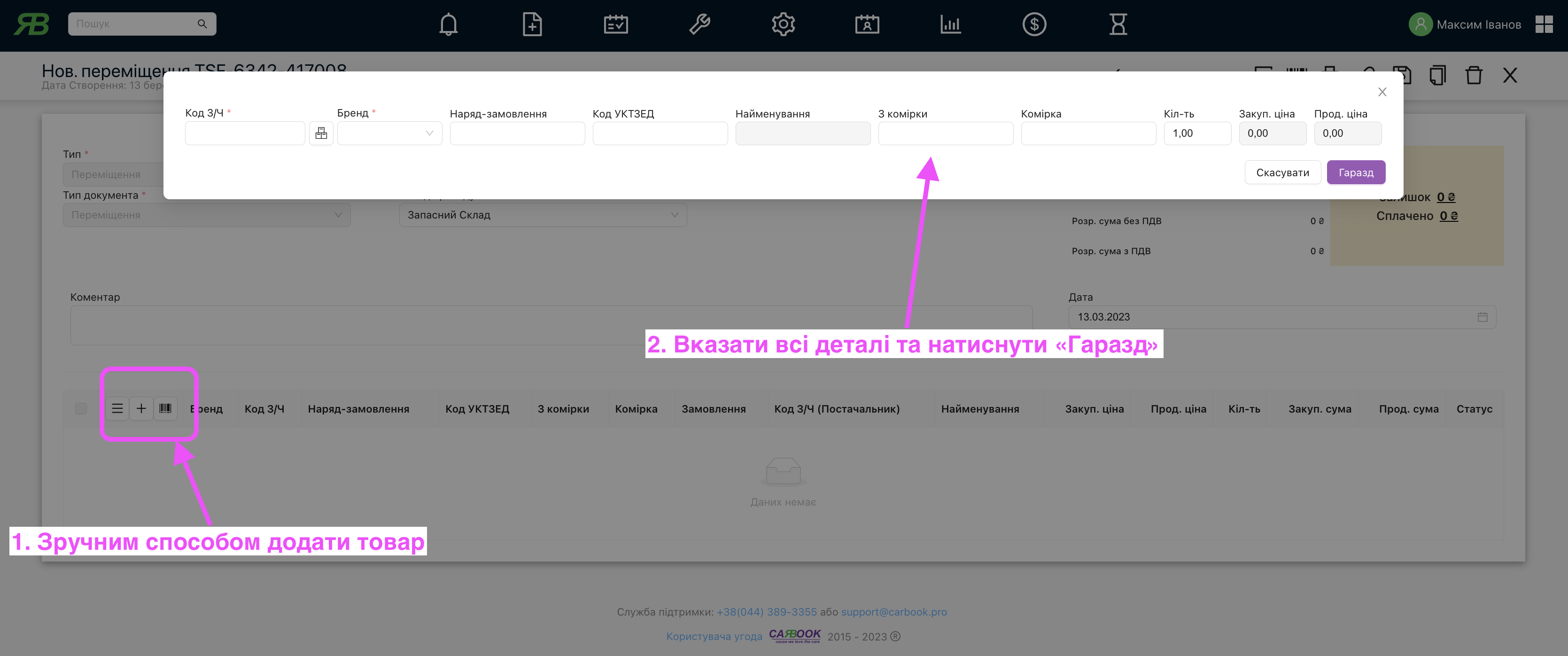Toggle the select-all checkbox in the table header
The width and height of the screenshot is (1568, 656).
81,409
